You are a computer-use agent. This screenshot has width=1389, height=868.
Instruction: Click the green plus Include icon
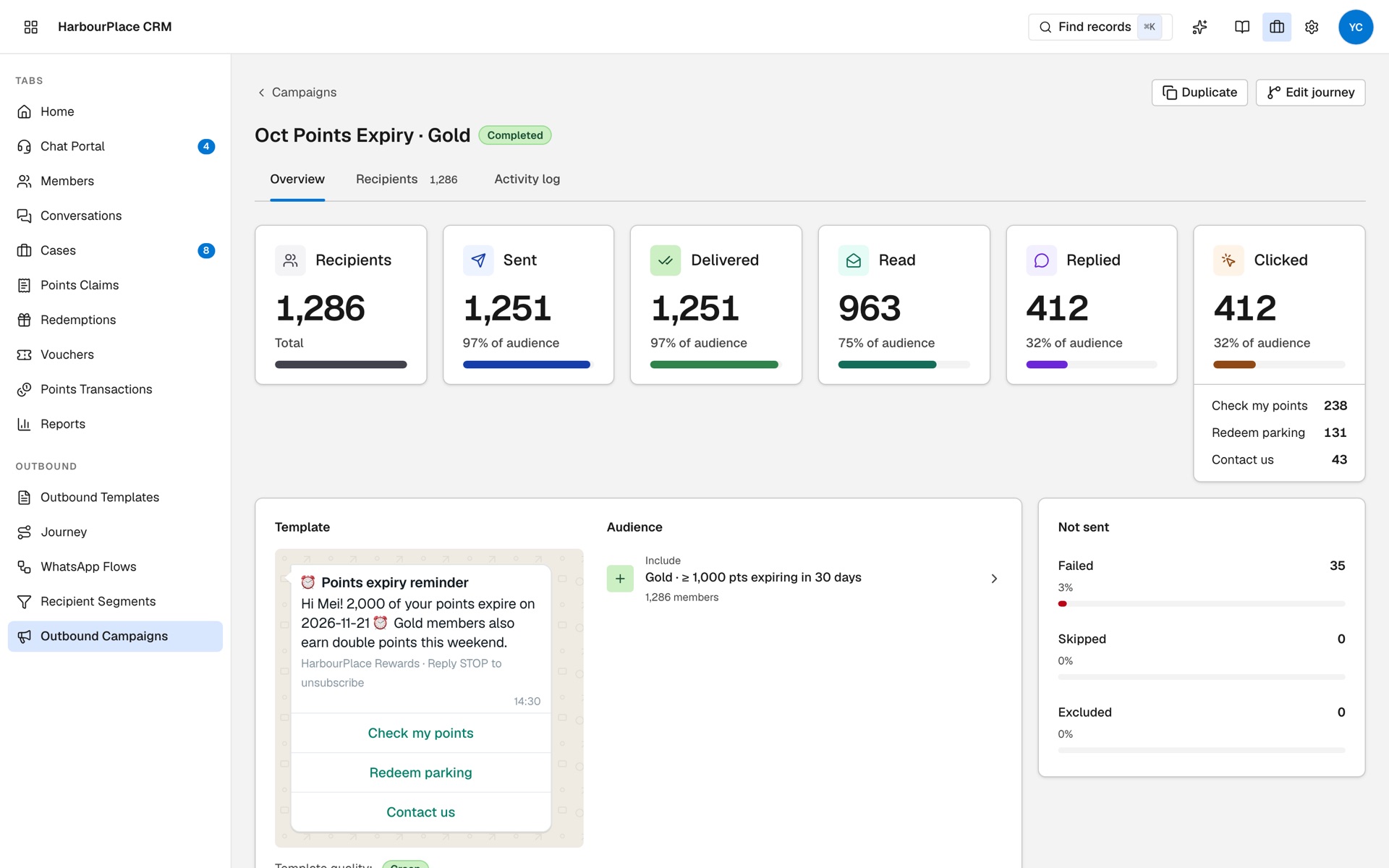[x=620, y=579]
